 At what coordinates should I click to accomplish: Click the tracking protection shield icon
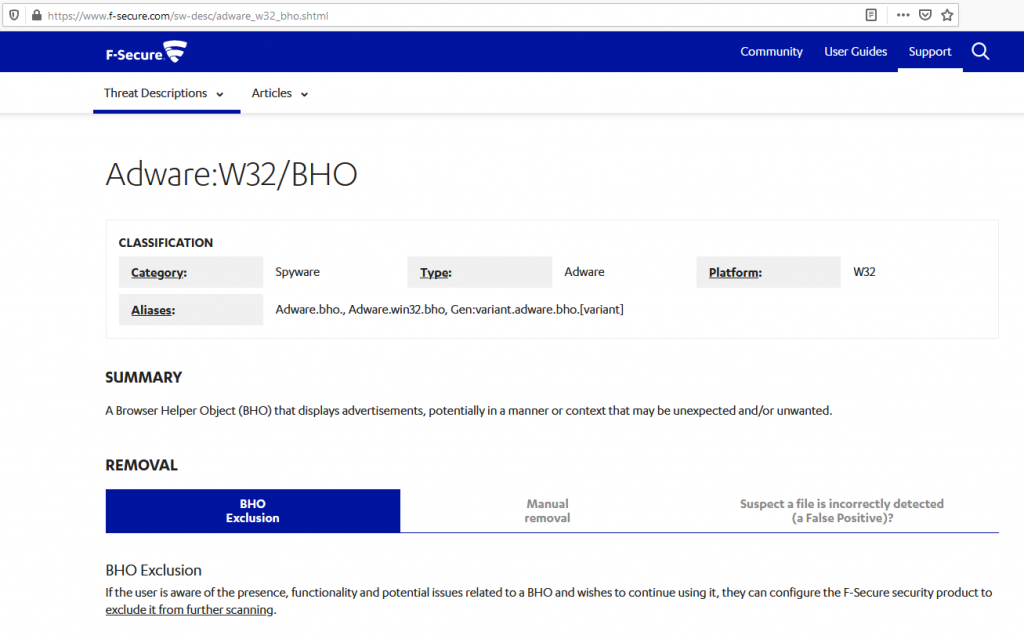(14, 15)
